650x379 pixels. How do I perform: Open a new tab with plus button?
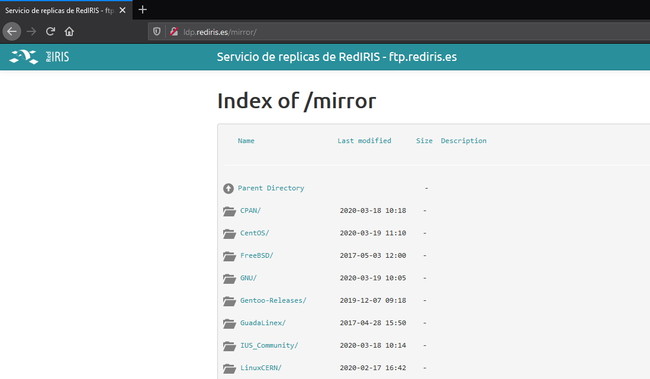143,10
